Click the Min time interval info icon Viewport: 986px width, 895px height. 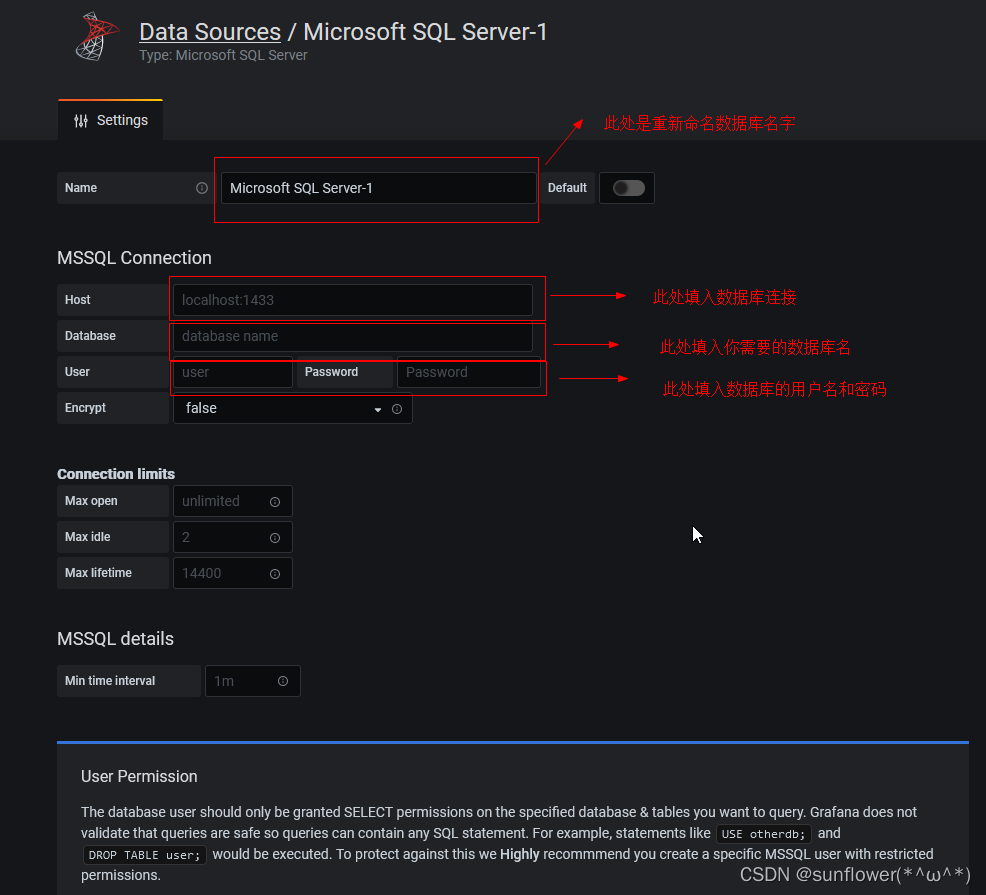pyautogui.click(x=283, y=681)
